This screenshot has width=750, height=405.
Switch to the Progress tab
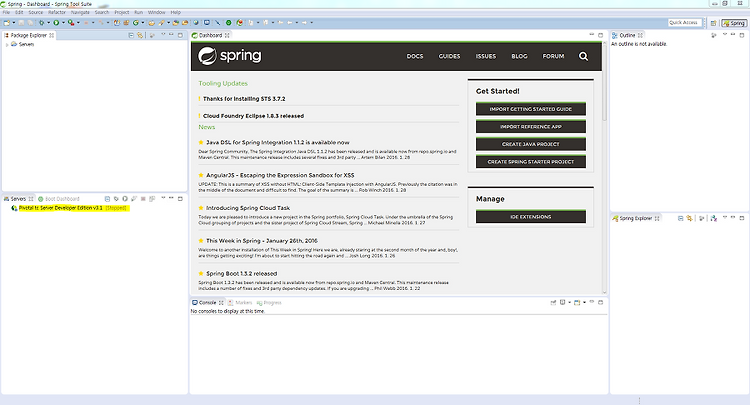tap(269, 303)
